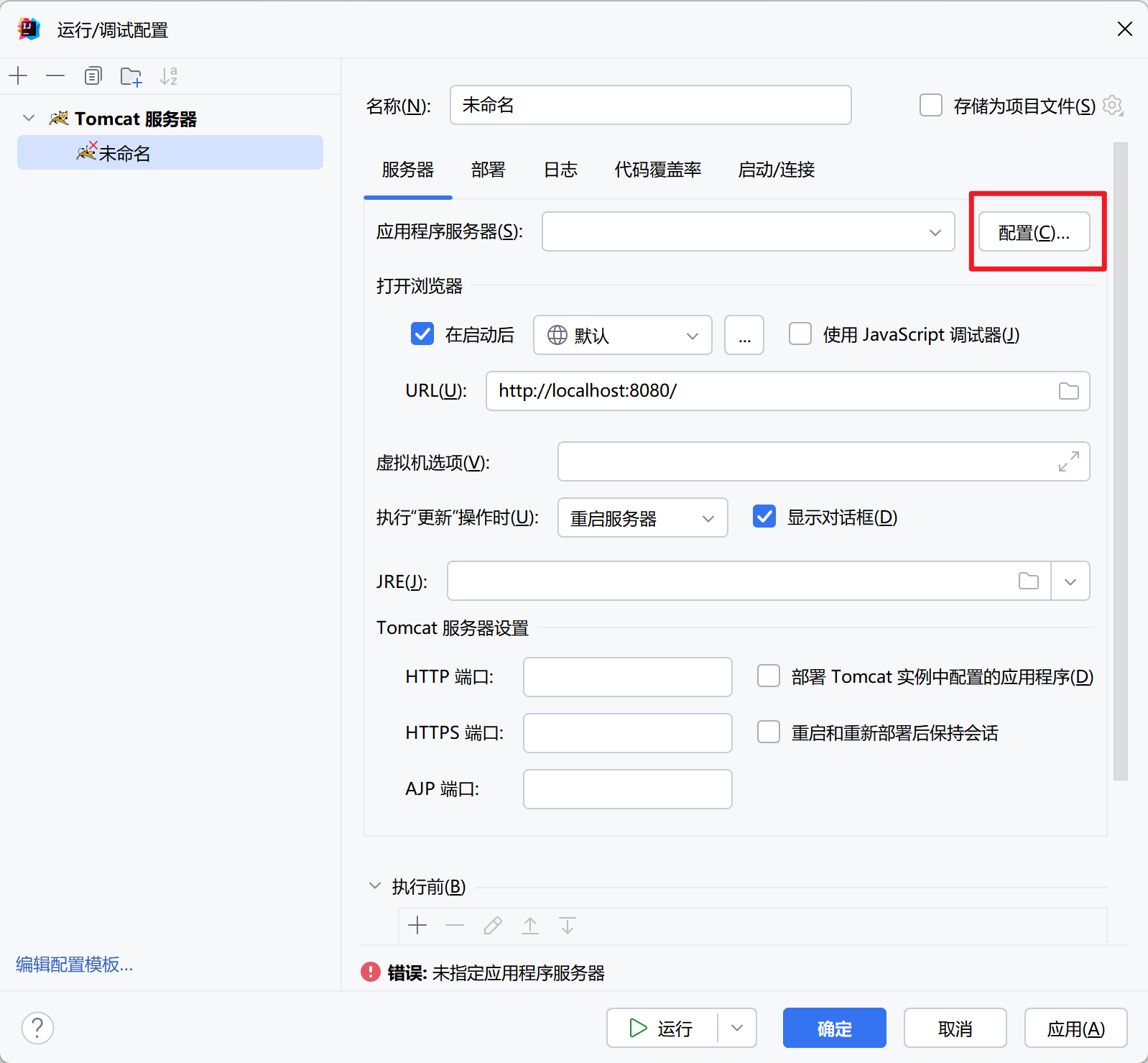Enable 重启和重新部署后保持会话
Image resolution: width=1148 pixels, height=1063 pixels.
point(769,732)
